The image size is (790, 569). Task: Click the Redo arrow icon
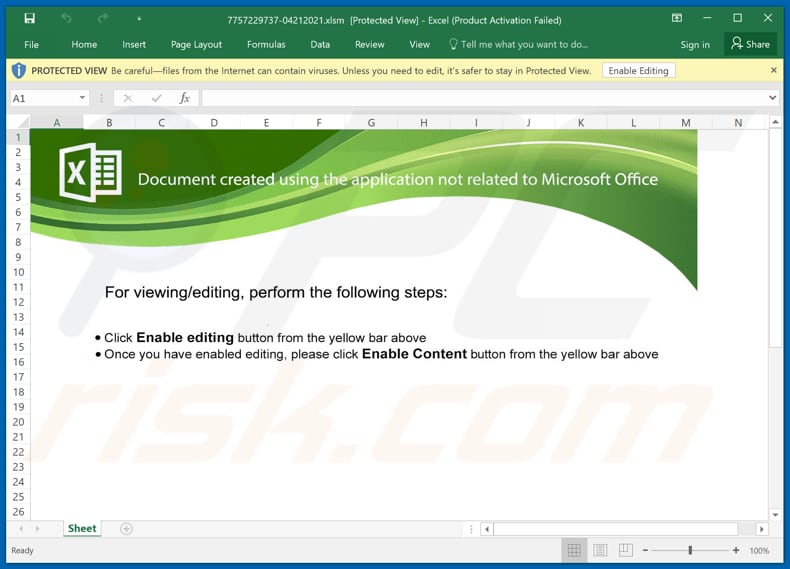pos(103,19)
